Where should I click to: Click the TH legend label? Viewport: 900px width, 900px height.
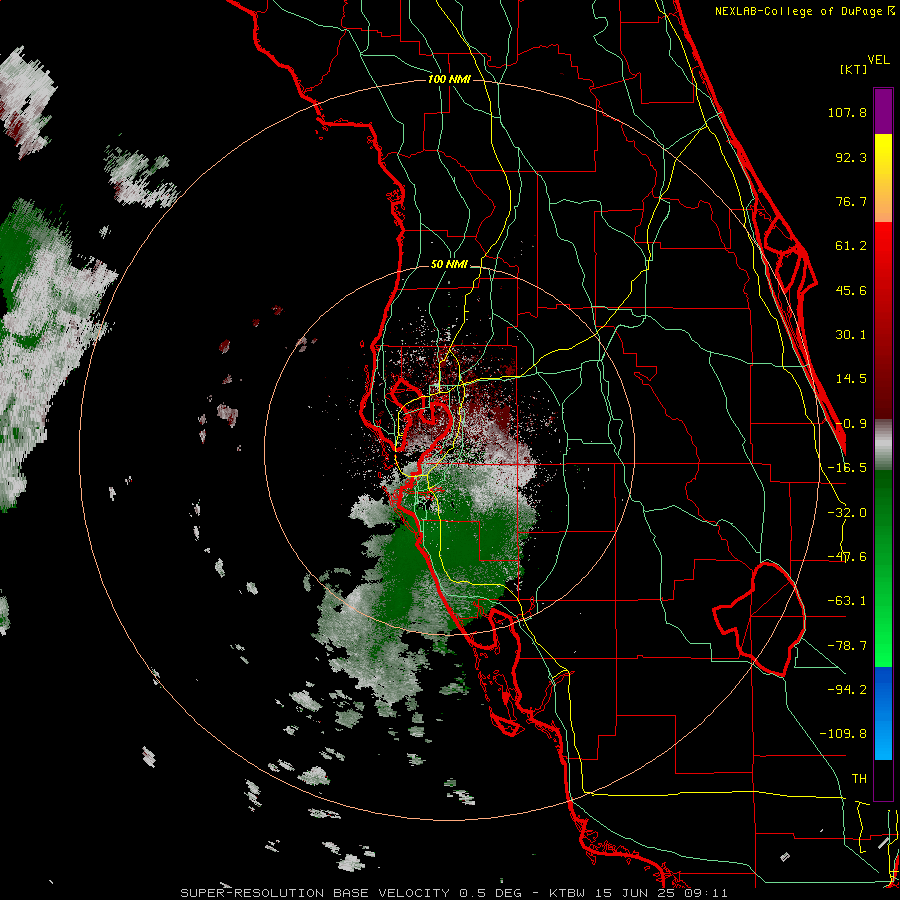(x=859, y=779)
